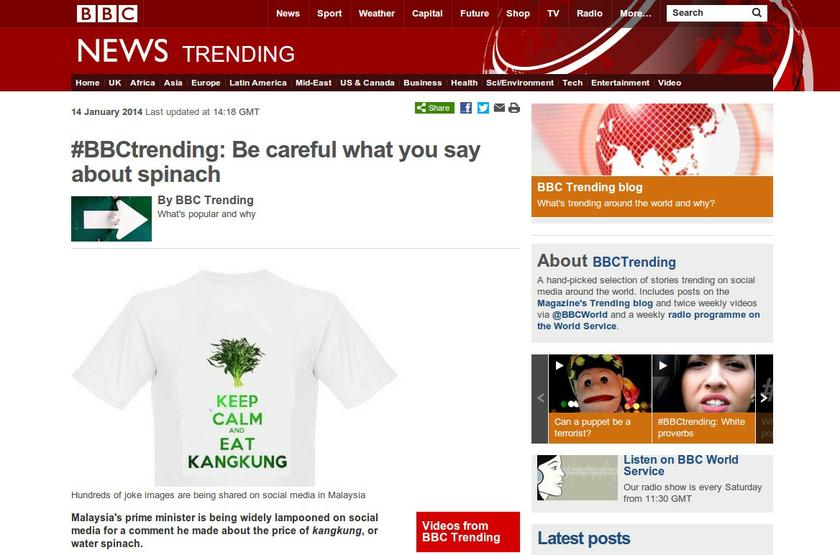Viewport: 840px width, 555px height.
Task: Print page using printer icon
Action: [514, 108]
